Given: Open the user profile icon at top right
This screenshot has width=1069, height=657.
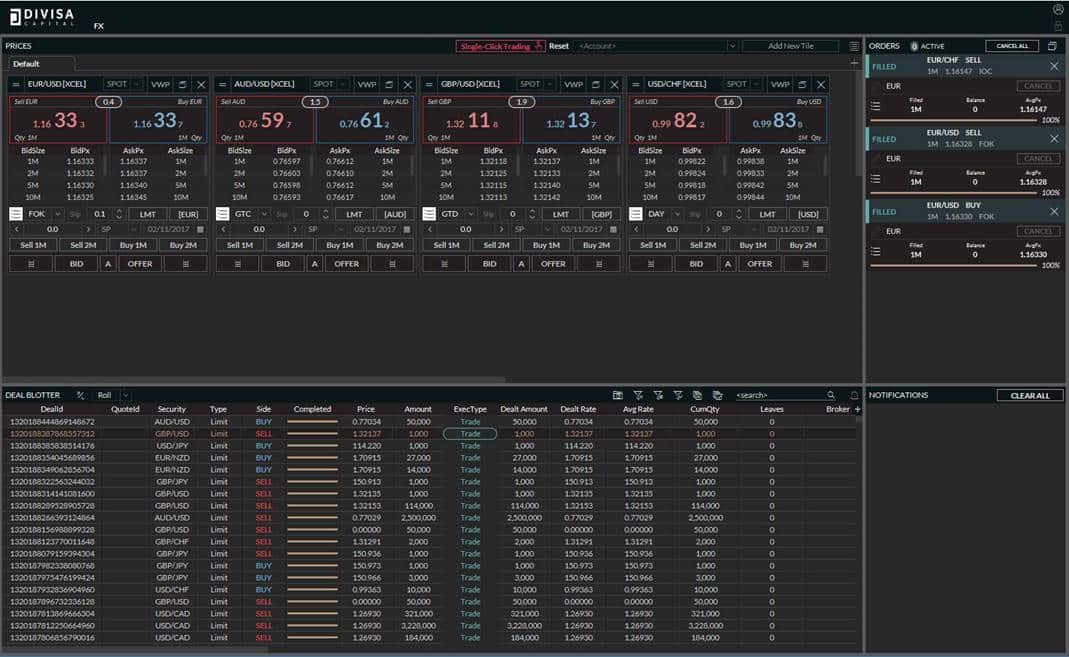Looking at the screenshot, I should 1058,9.
